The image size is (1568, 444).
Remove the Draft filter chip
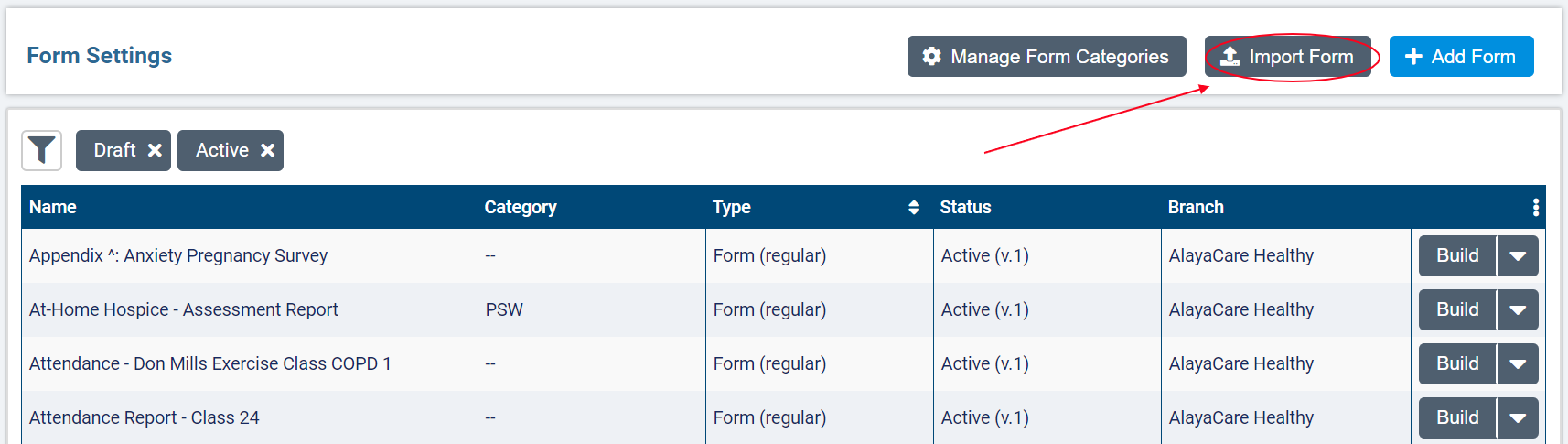[x=155, y=150]
